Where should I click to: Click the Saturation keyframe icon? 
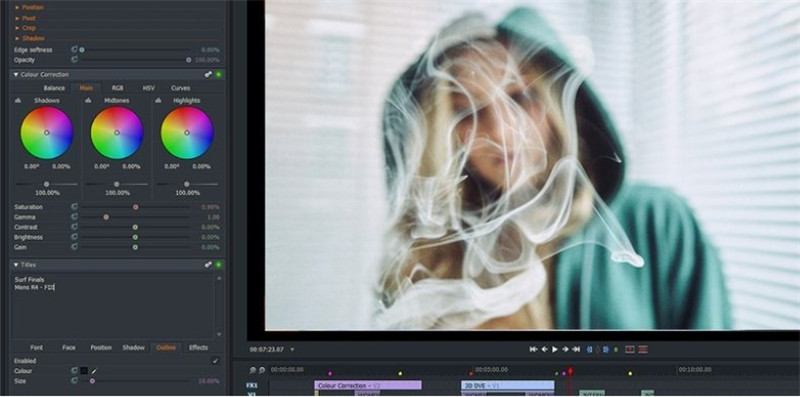pyautogui.click(x=74, y=207)
